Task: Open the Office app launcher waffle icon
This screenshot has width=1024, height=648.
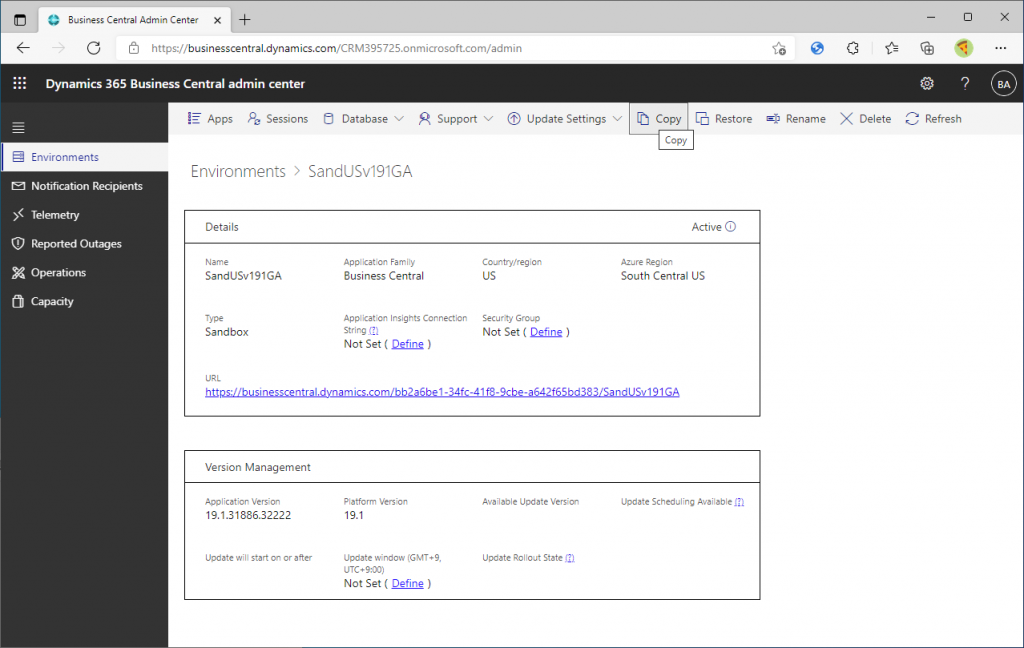Action: (x=20, y=84)
